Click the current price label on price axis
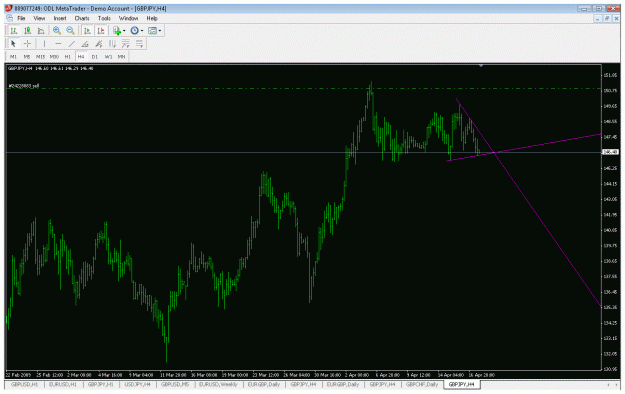 coord(610,152)
